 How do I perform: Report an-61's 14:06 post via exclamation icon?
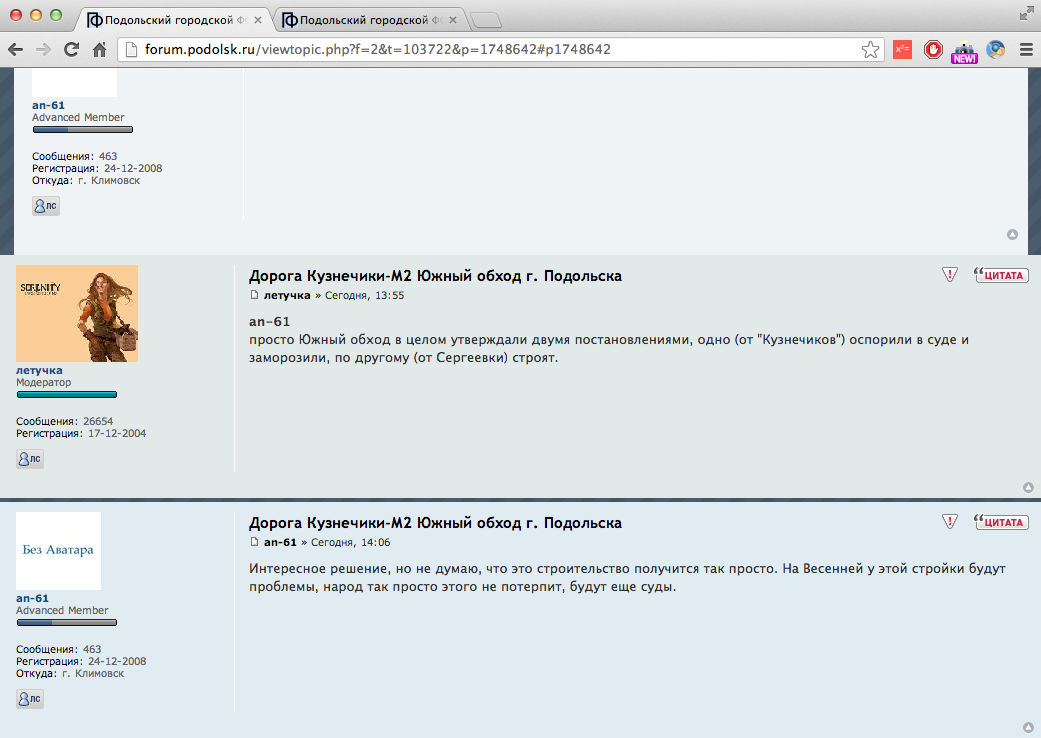950,522
